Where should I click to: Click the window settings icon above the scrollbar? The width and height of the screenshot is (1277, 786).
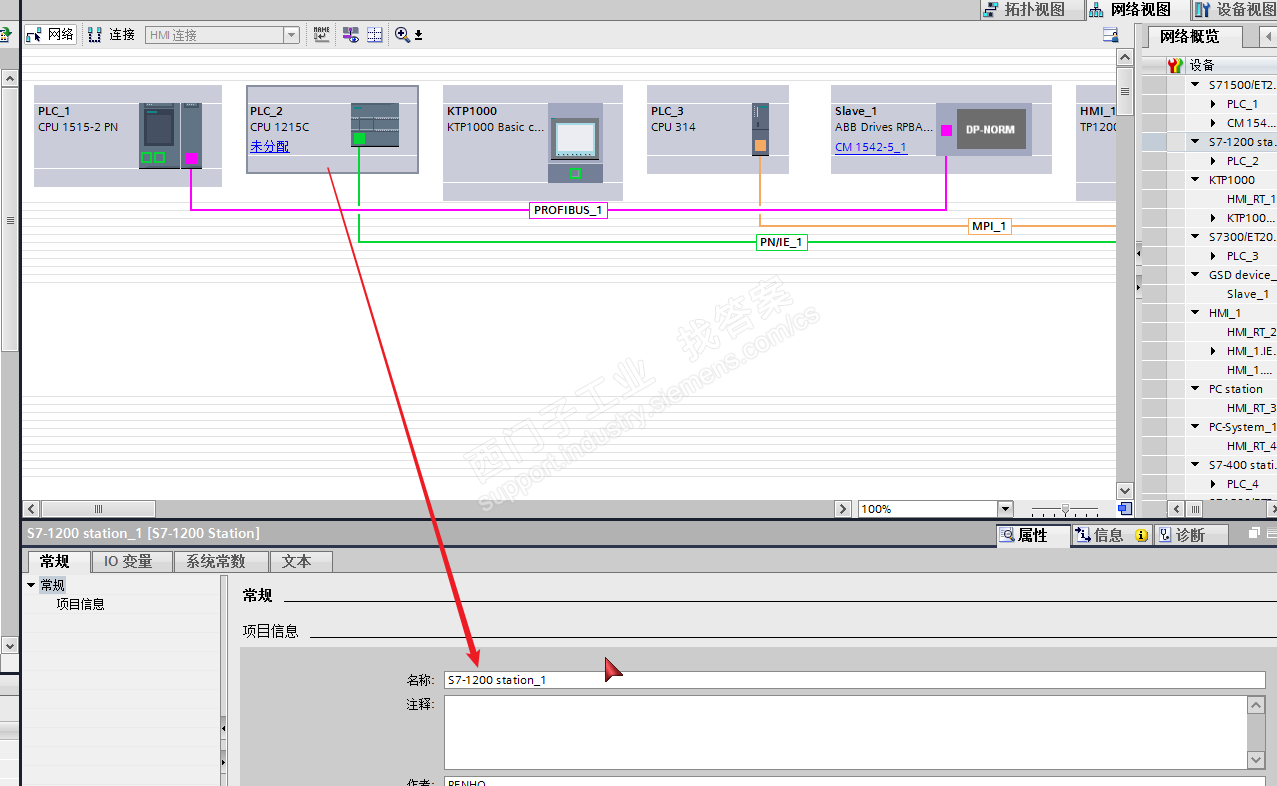(1110, 35)
